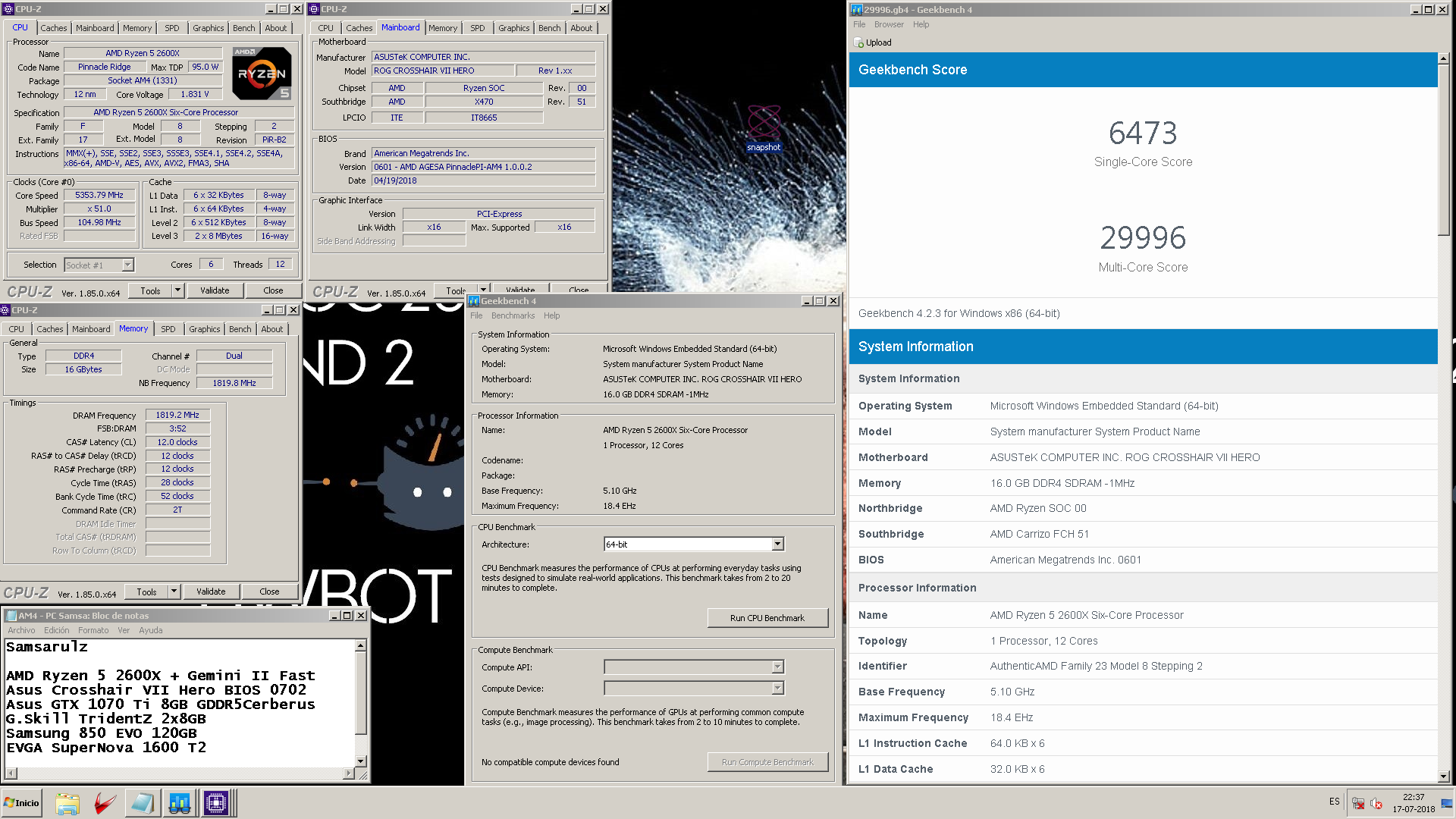Click Validate in the CPU-Z CPU window

tap(215, 290)
